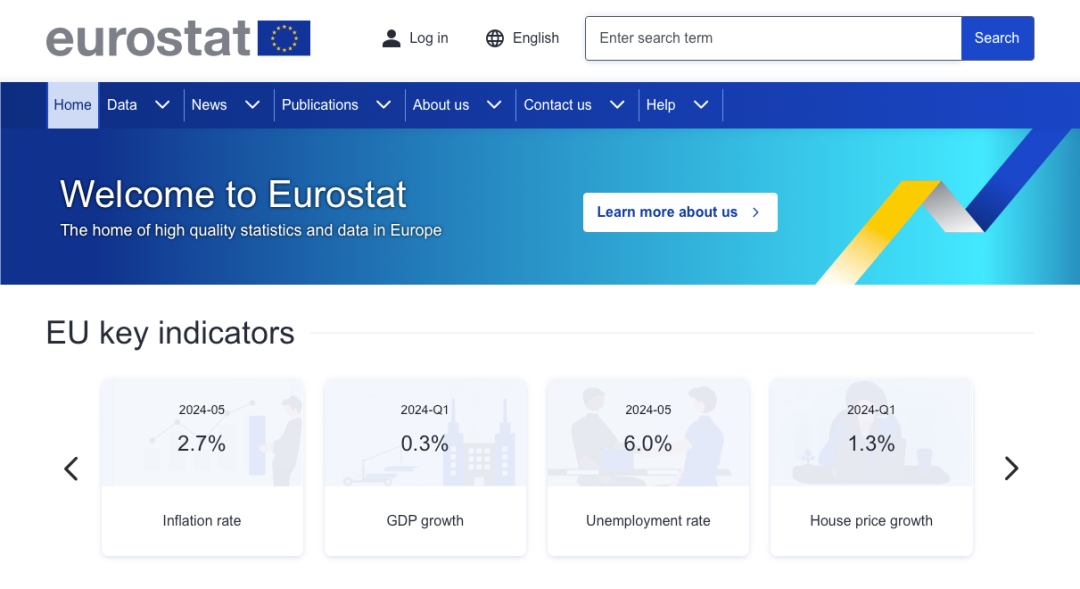Image resolution: width=1080 pixels, height=589 pixels.
Task: Open the Publications menu item
Action: click(x=320, y=105)
